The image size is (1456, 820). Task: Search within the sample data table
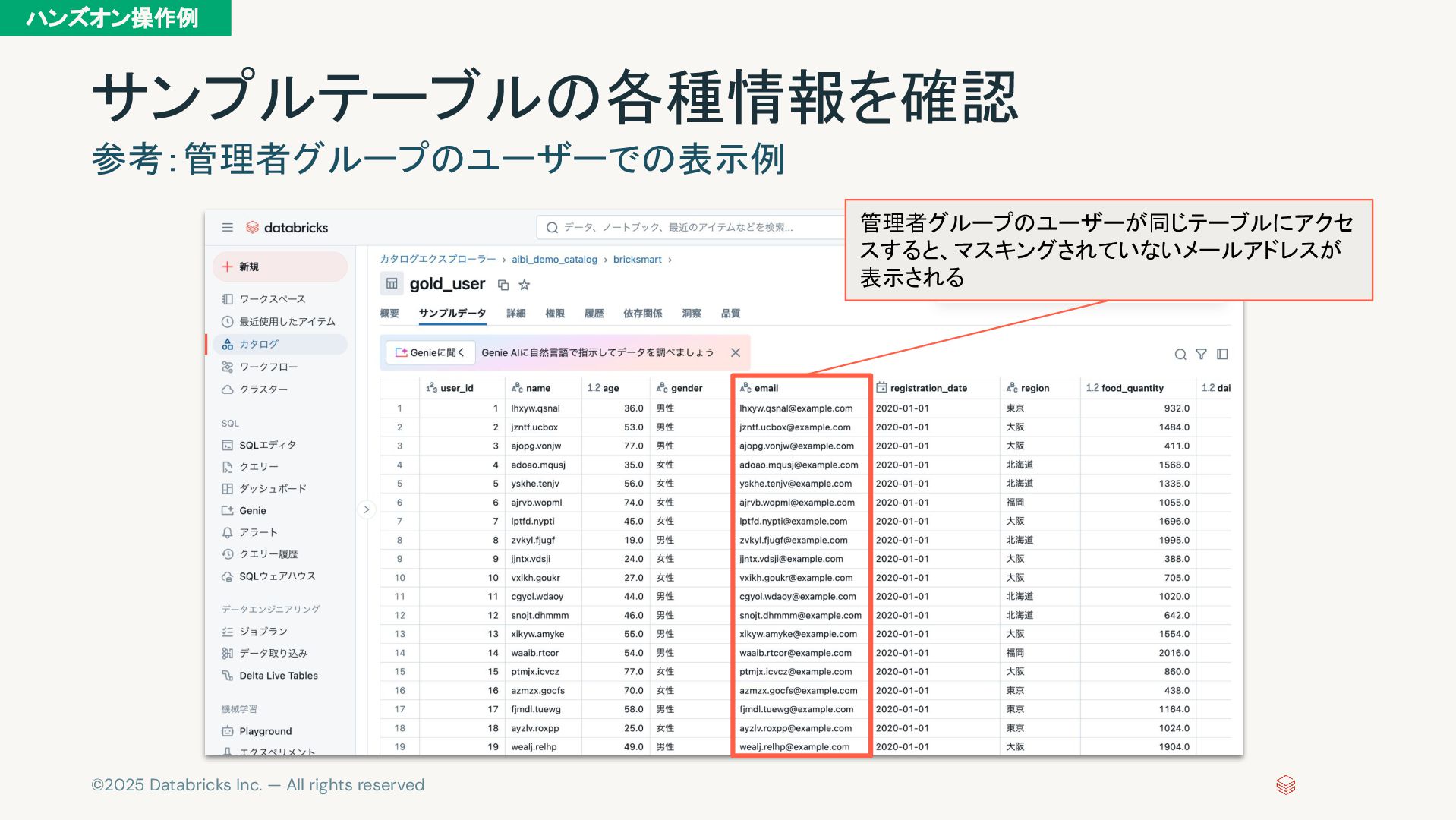[1180, 355]
